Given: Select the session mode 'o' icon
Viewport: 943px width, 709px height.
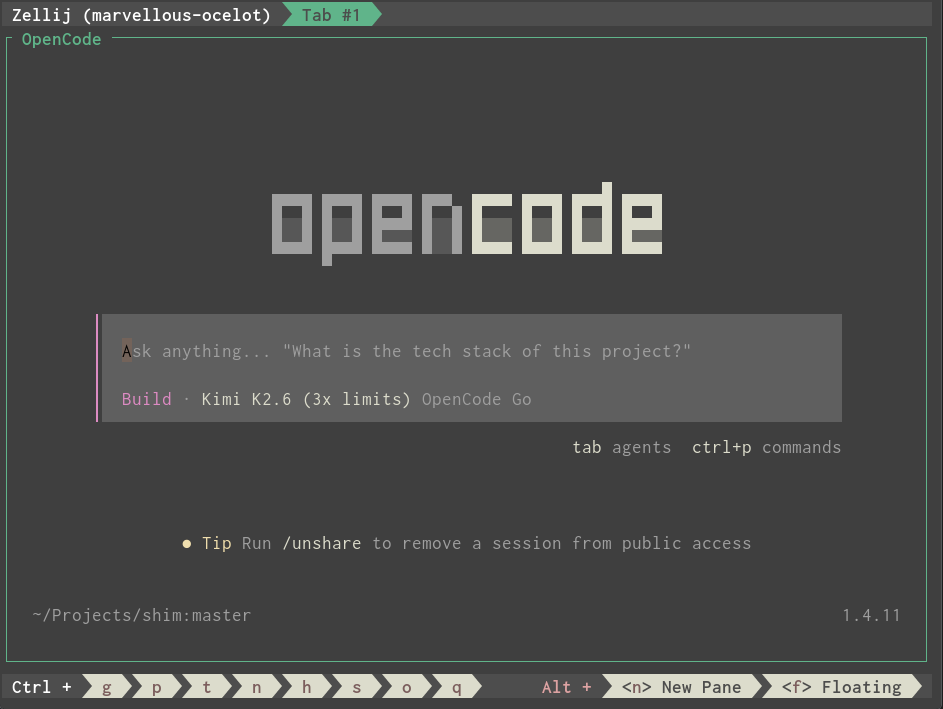Looking at the screenshot, I should [x=406, y=687].
